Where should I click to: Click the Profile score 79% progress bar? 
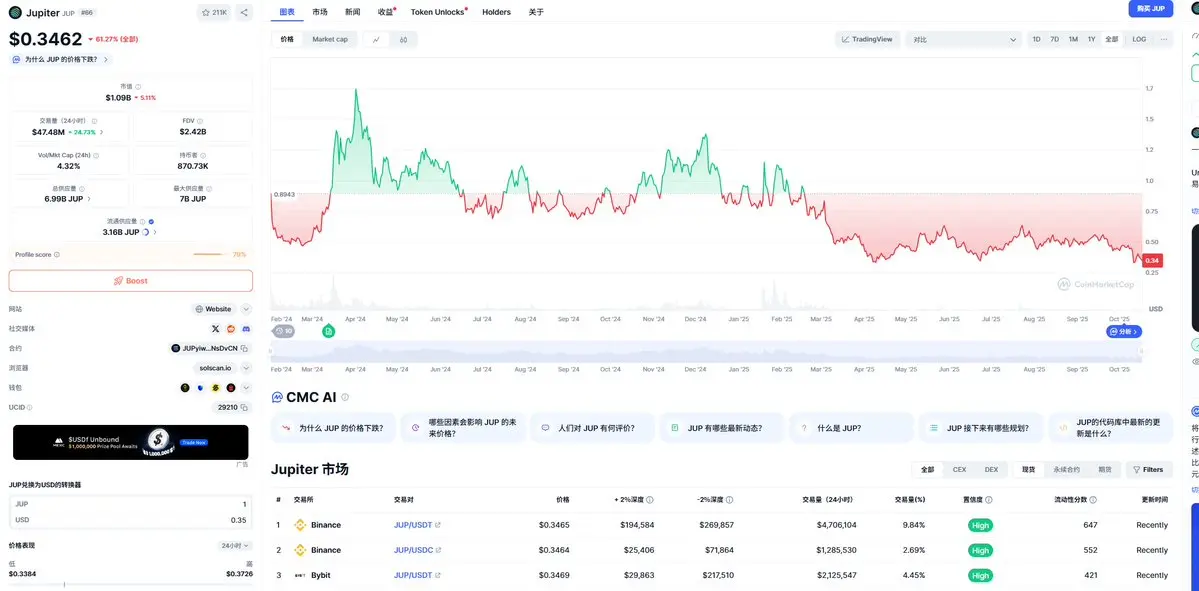click(211, 255)
